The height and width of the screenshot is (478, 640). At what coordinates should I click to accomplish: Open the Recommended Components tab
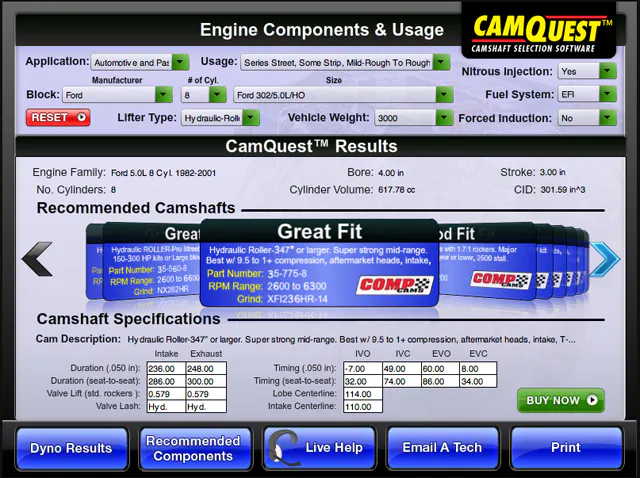click(x=193, y=448)
